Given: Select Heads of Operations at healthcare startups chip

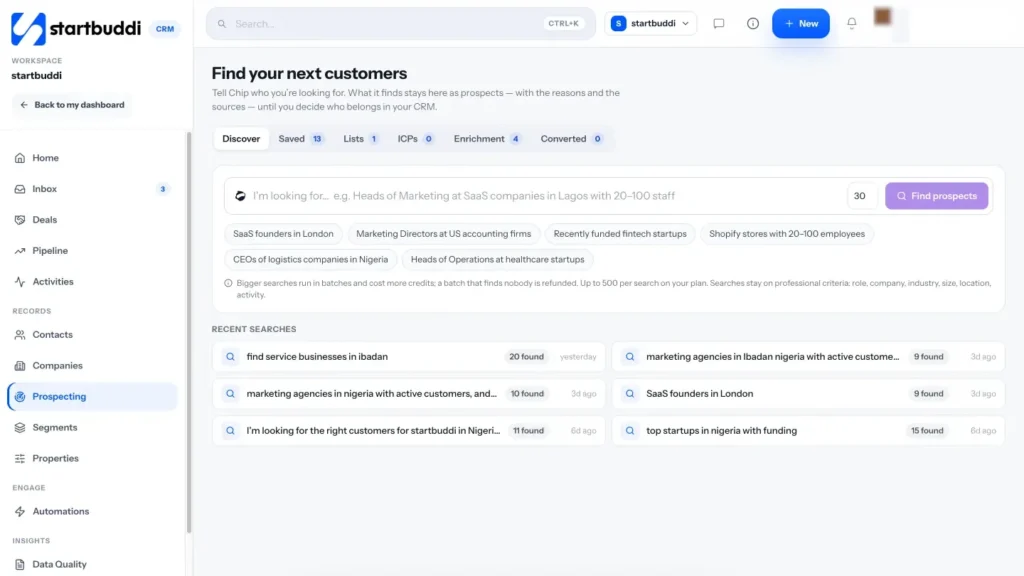Looking at the screenshot, I should coord(498,259).
